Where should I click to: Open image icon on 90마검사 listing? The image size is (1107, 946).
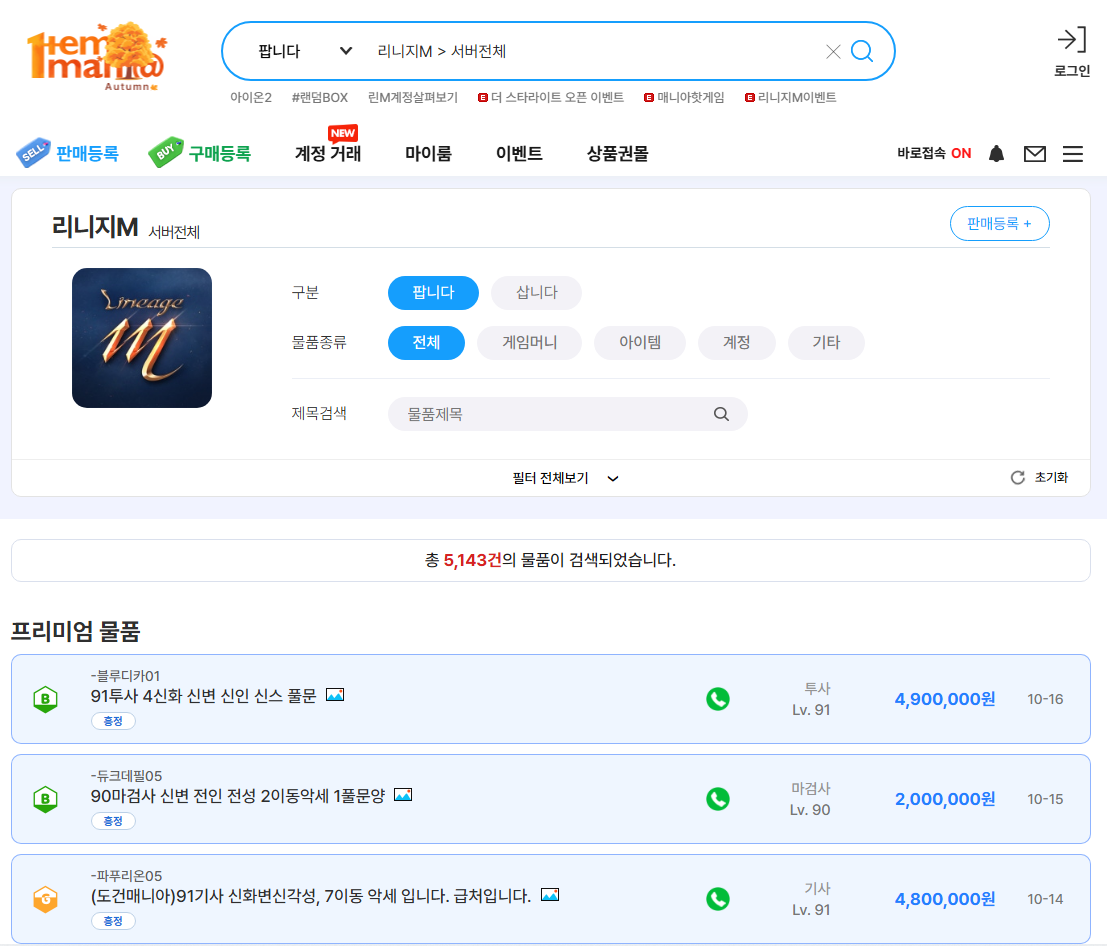(x=403, y=795)
